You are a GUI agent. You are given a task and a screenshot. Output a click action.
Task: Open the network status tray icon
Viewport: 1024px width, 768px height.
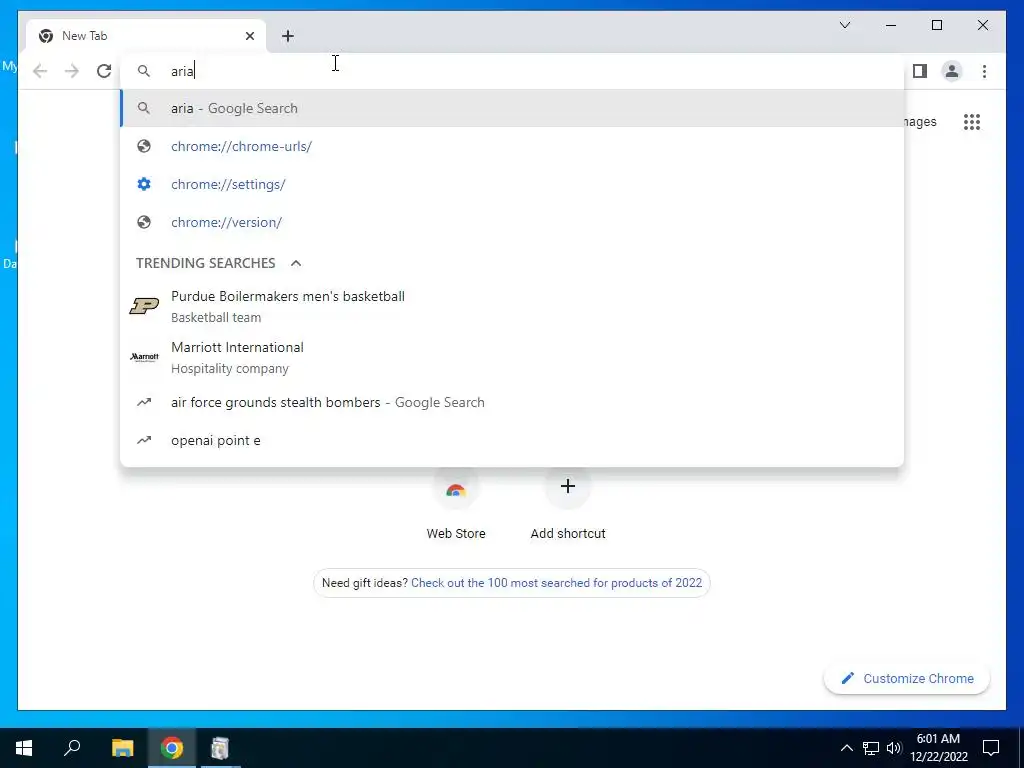[x=871, y=748]
